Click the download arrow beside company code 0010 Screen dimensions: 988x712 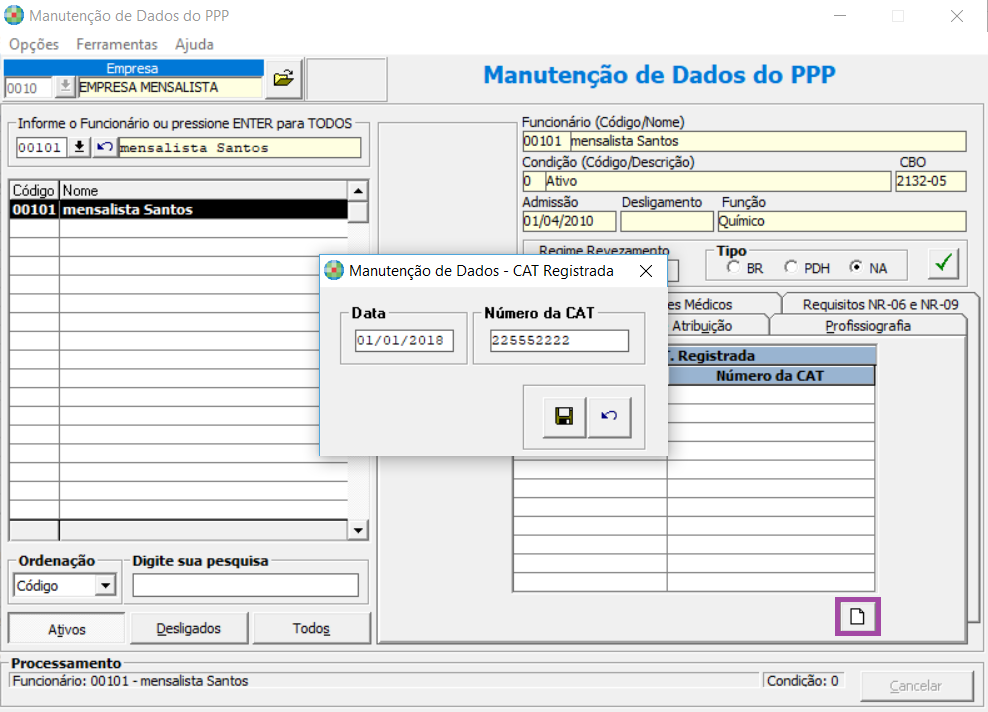click(65, 87)
